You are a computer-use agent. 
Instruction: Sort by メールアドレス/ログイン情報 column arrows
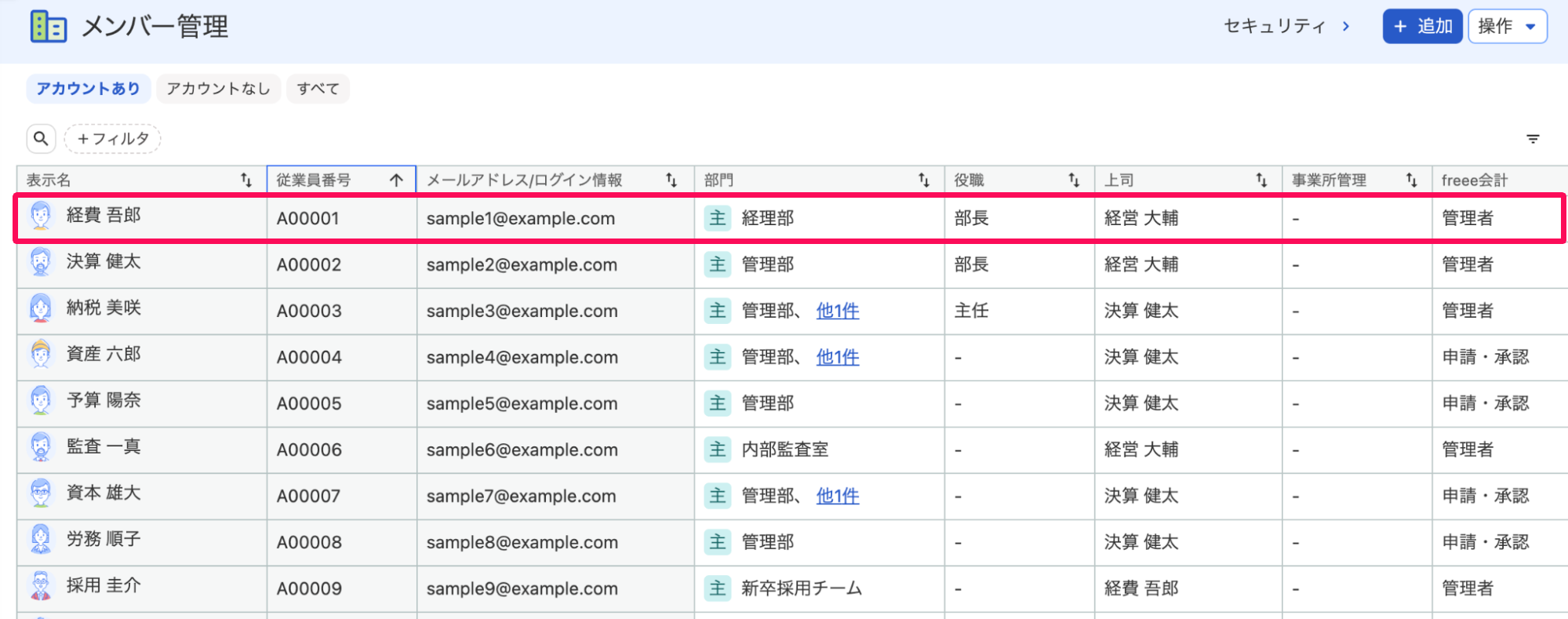pos(671,180)
